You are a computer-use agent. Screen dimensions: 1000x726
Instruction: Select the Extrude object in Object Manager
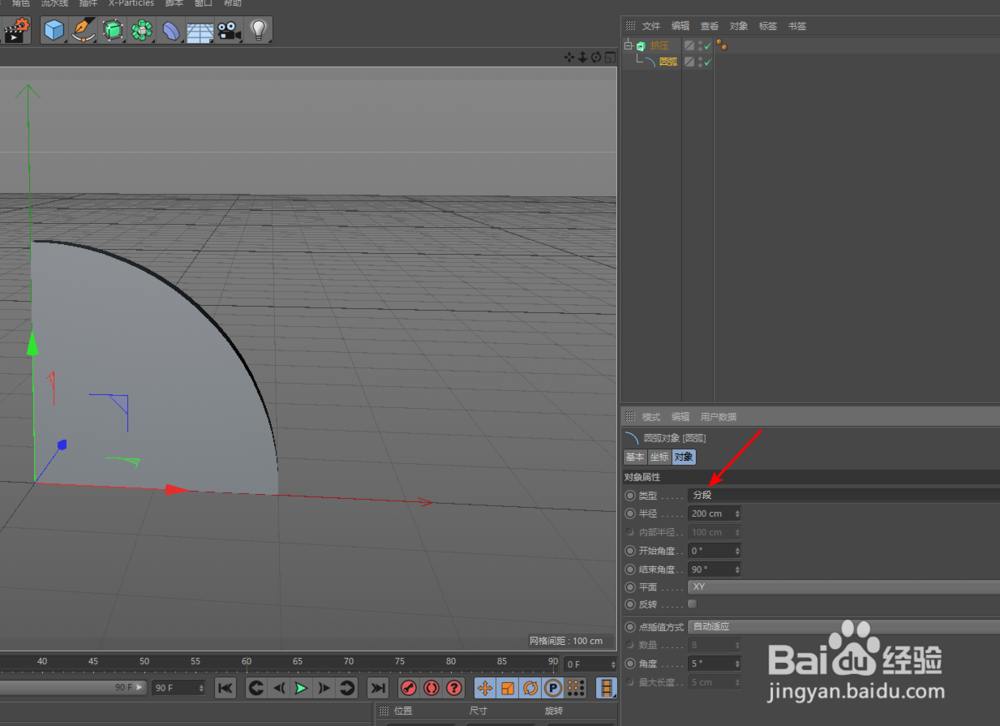[659, 45]
